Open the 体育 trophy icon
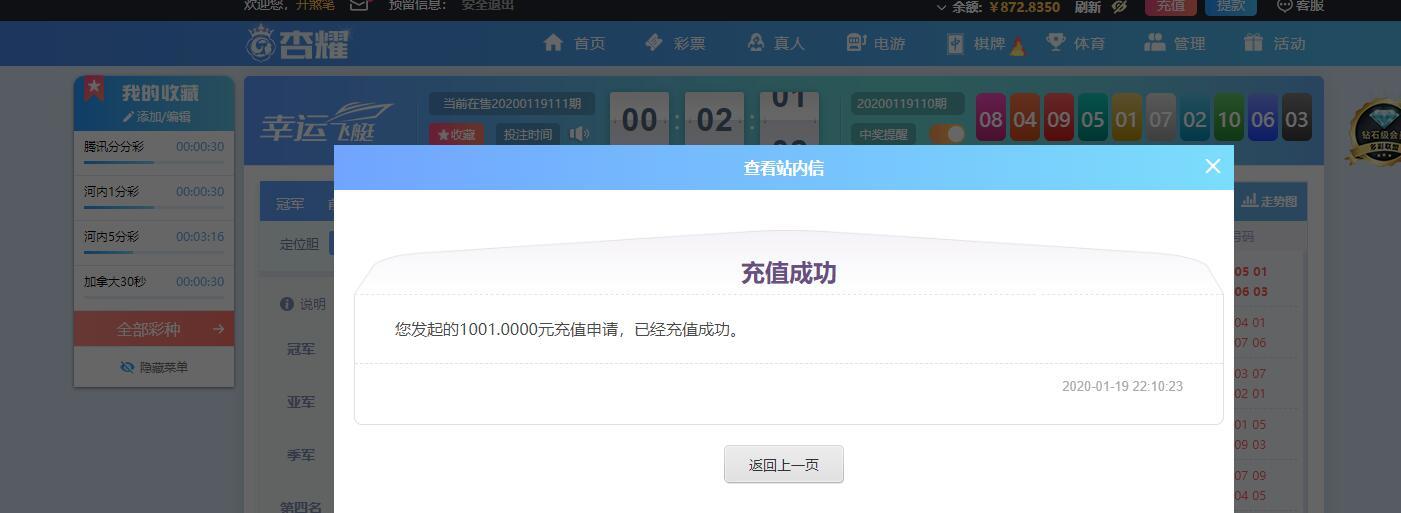The height and width of the screenshot is (513, 1401). [x=1055, y=43]
